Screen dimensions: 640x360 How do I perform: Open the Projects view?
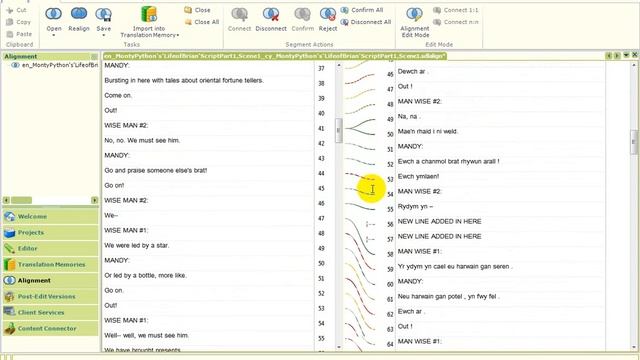pyautogui.click(x=51, y=232)
